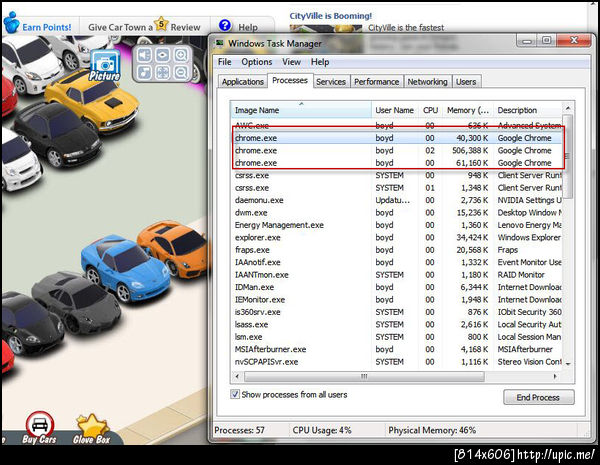This screenshot has height=465, width=600.
Task: Select the nvSCPAPISvr.exe process row
Action: [397, 362]
